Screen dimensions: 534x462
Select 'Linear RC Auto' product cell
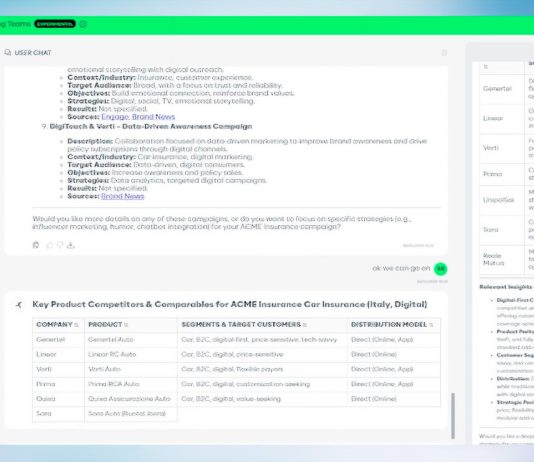(x=131, y=354)
